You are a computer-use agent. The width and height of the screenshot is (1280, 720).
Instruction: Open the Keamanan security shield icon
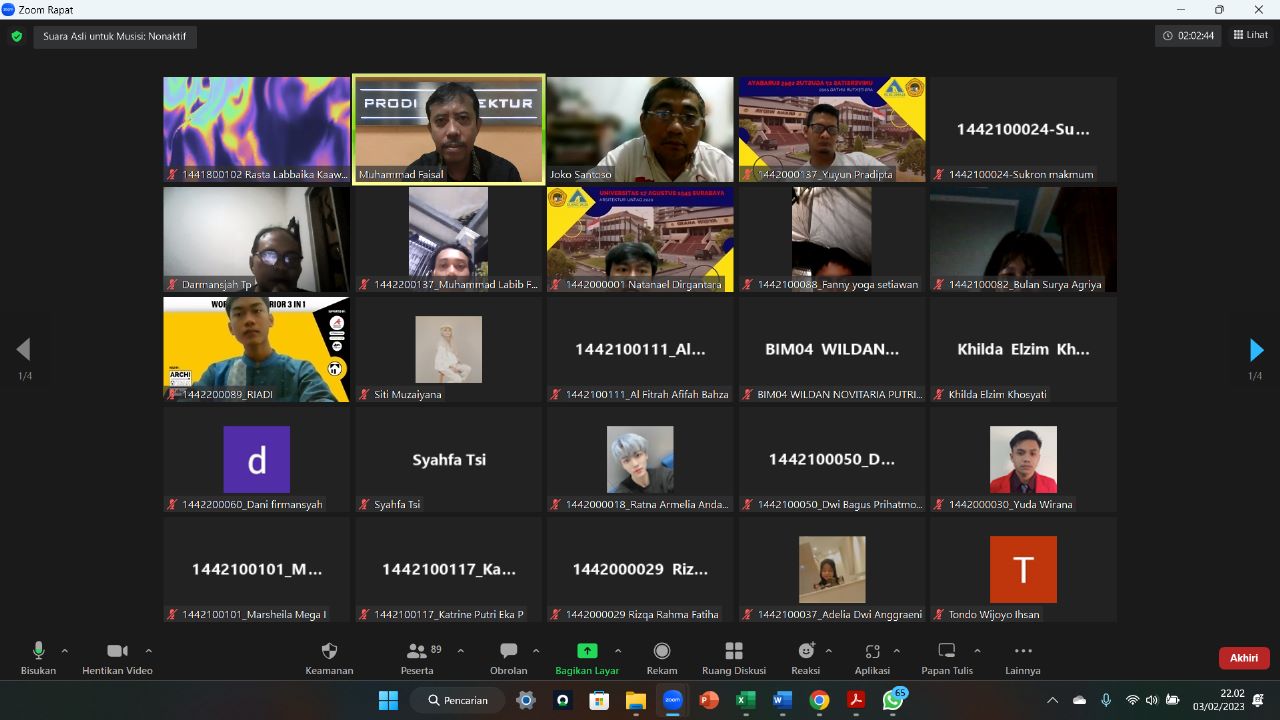[x=329, y=652]
